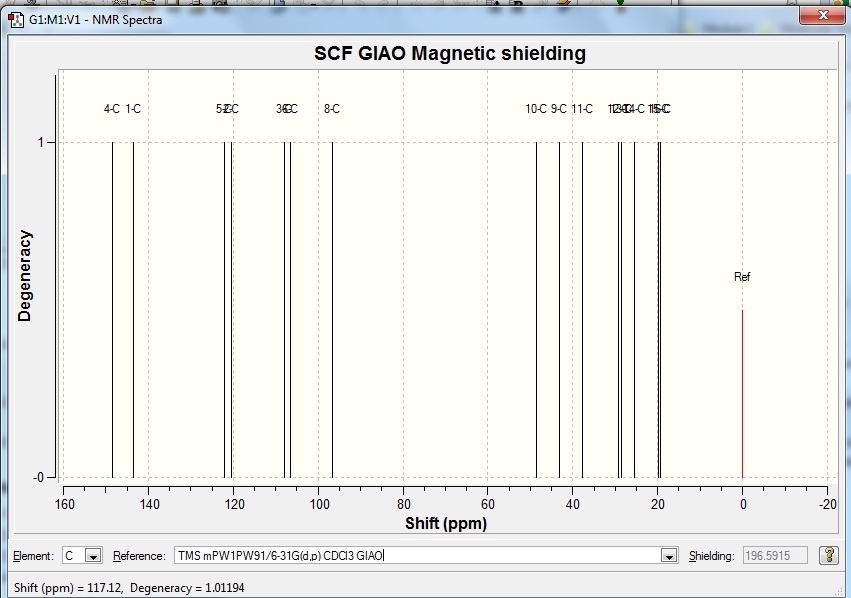Click the Shielding value field
Viewport: 851px width, 598px height.
click(x=775, y=556)
